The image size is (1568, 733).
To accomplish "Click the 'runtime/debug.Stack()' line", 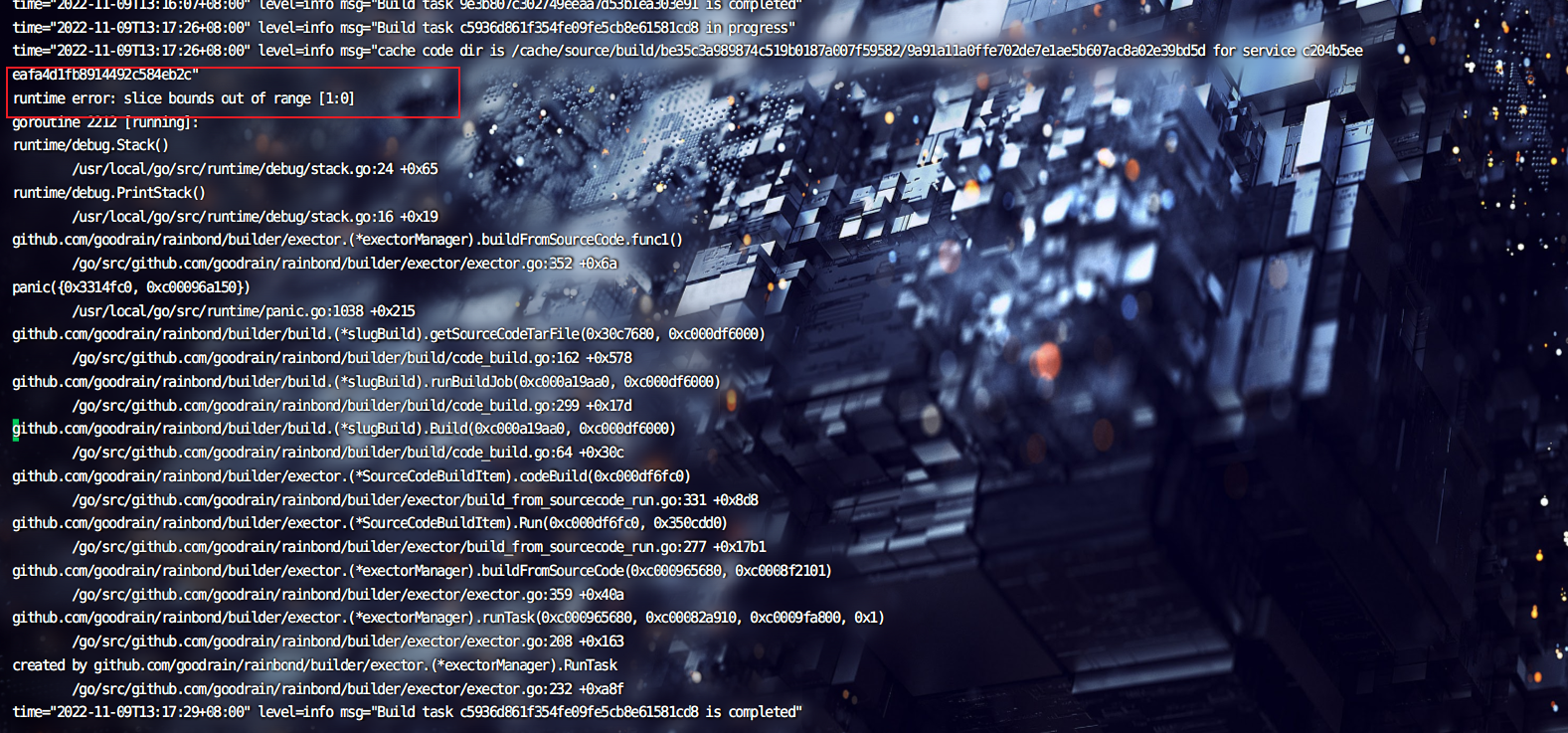I will click(90, 145).
